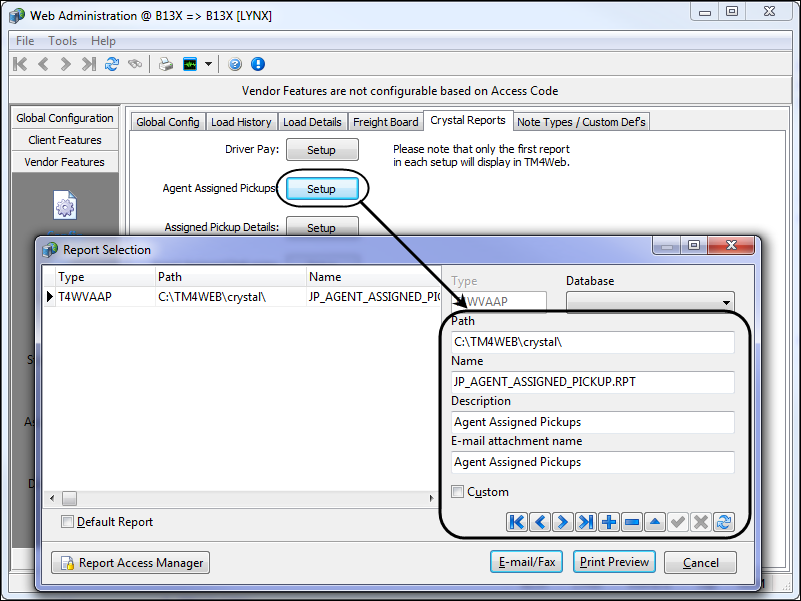Toggle the Default Report checkbox
Viewport: 801px width, 601px height.
[67, 522]
